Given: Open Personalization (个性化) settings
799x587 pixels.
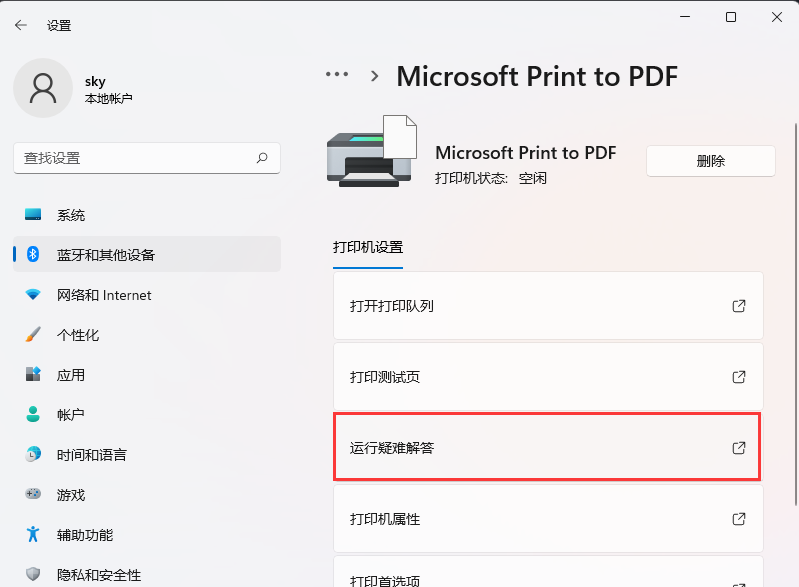Looking at the screenshot, I should tap(78, 335).
